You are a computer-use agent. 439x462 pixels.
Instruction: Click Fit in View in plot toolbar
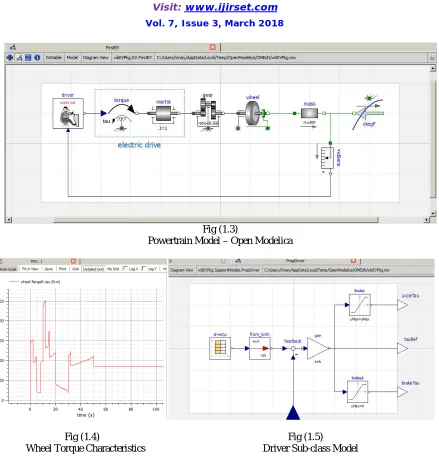tap(30, 269)
